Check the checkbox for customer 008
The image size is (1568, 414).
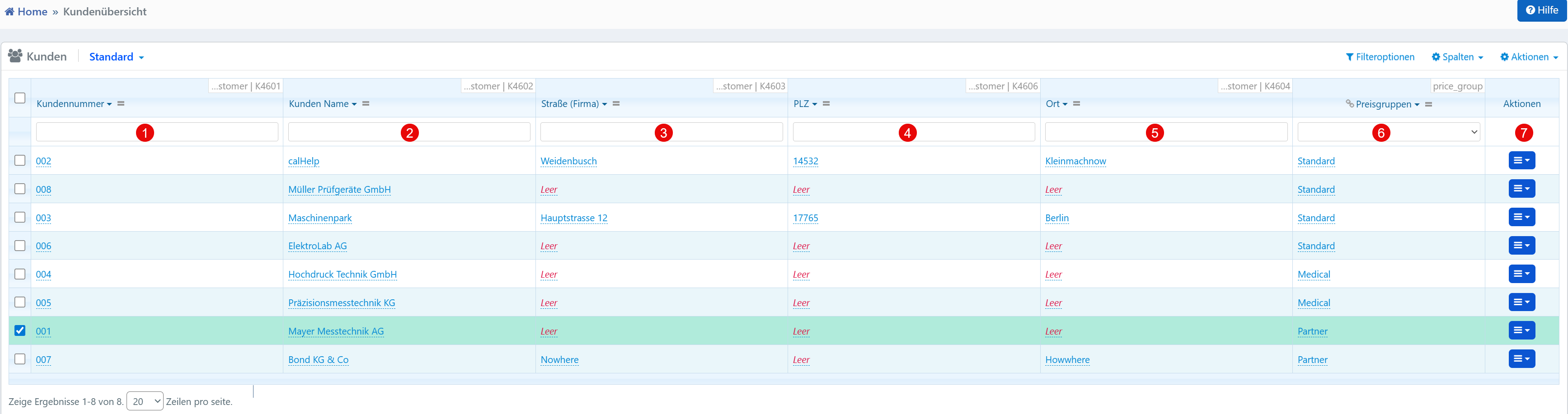tap(20, 189)
